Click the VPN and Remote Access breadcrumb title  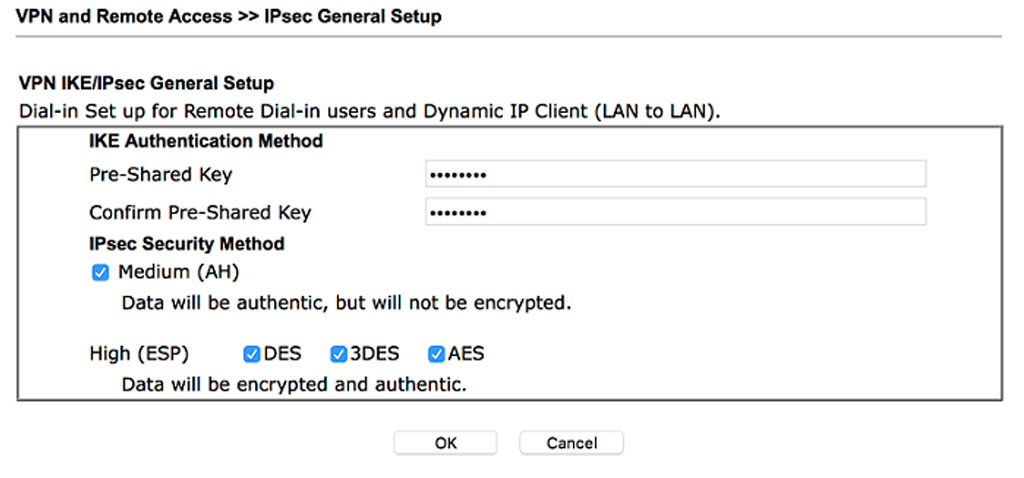coord(229,16)
